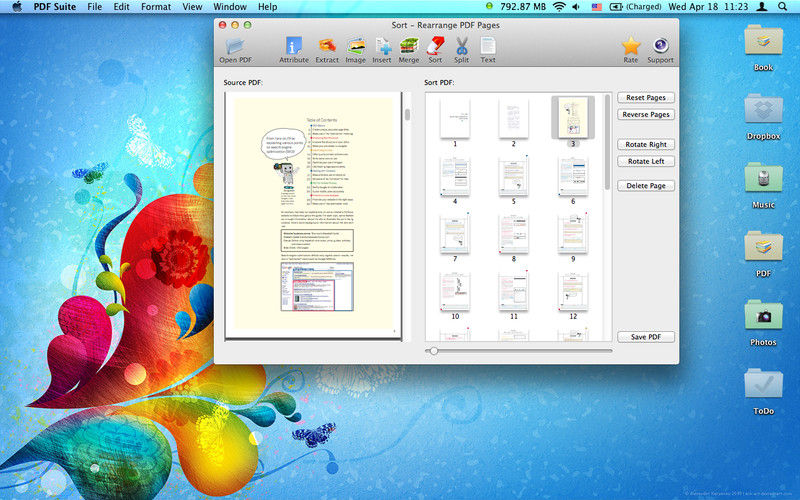Click the Wi-Fi status icon
Image resolution: width=800 pixels, height=500 pixels.
coord(559,7)
